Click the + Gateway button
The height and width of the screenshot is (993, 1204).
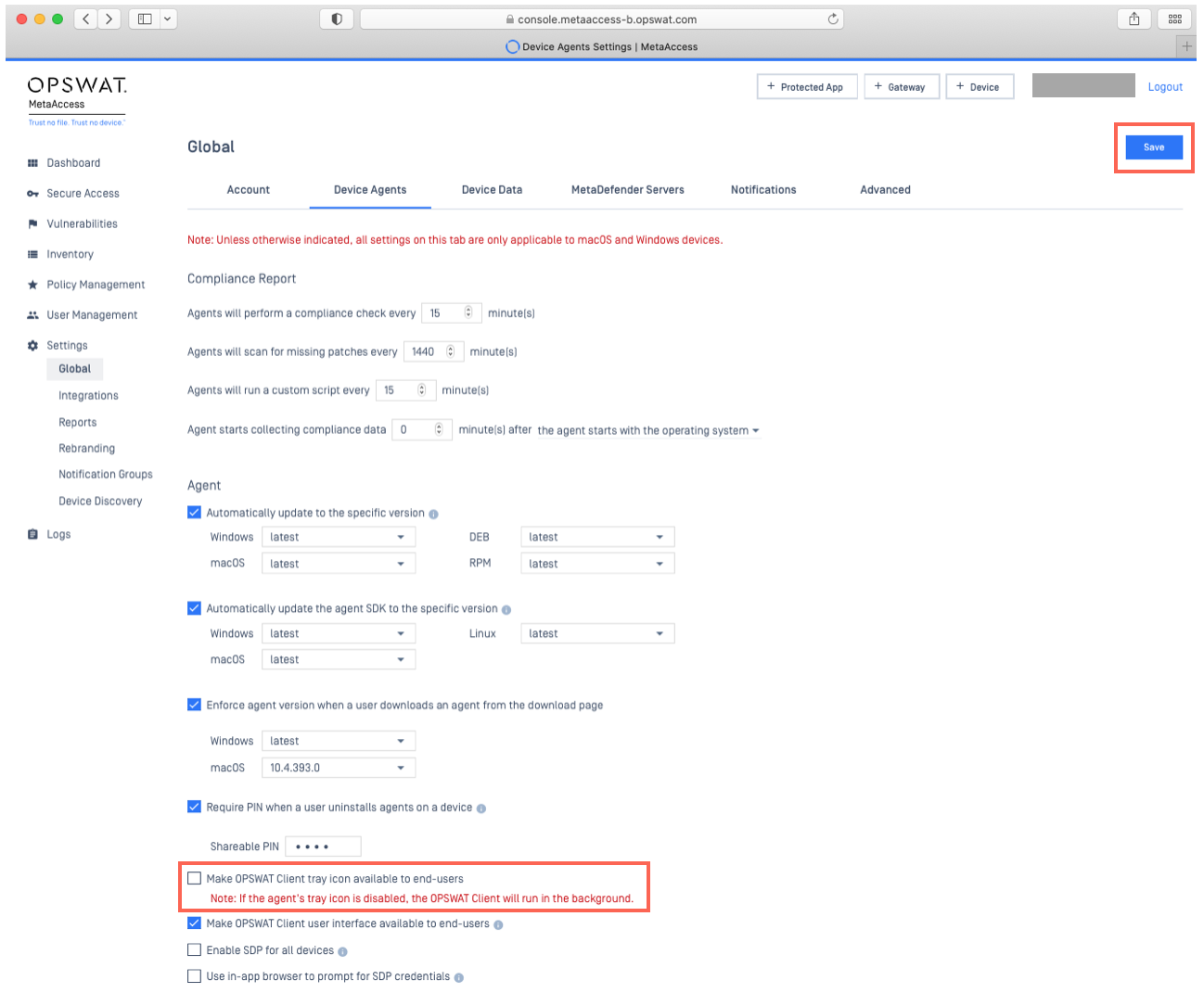[x=902, y=86]
